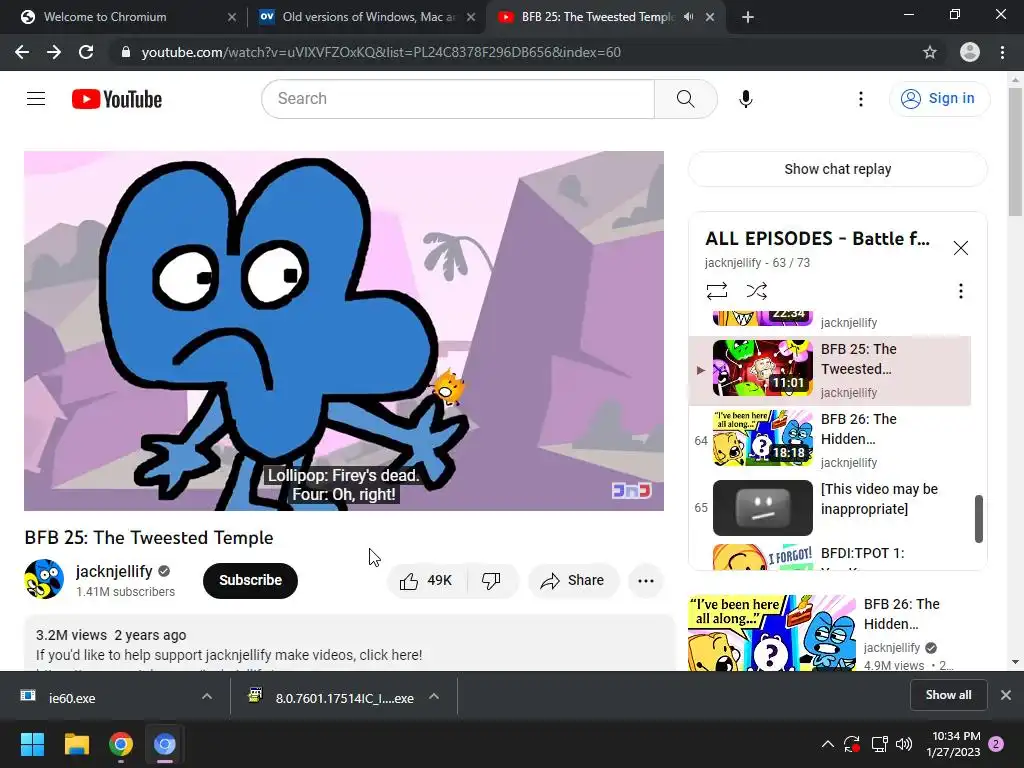Open playlist three-dot options menu
This screenshot has width=1024, height=768.
tap(960, 291)
